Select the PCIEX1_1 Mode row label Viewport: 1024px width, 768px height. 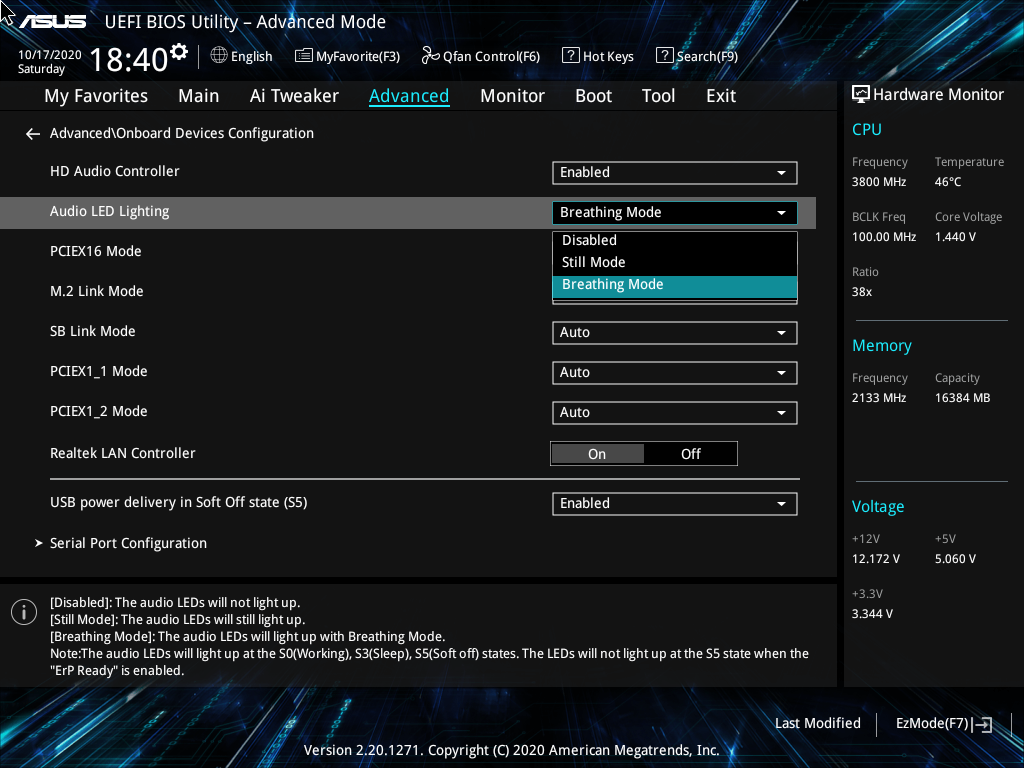point(99,372)
